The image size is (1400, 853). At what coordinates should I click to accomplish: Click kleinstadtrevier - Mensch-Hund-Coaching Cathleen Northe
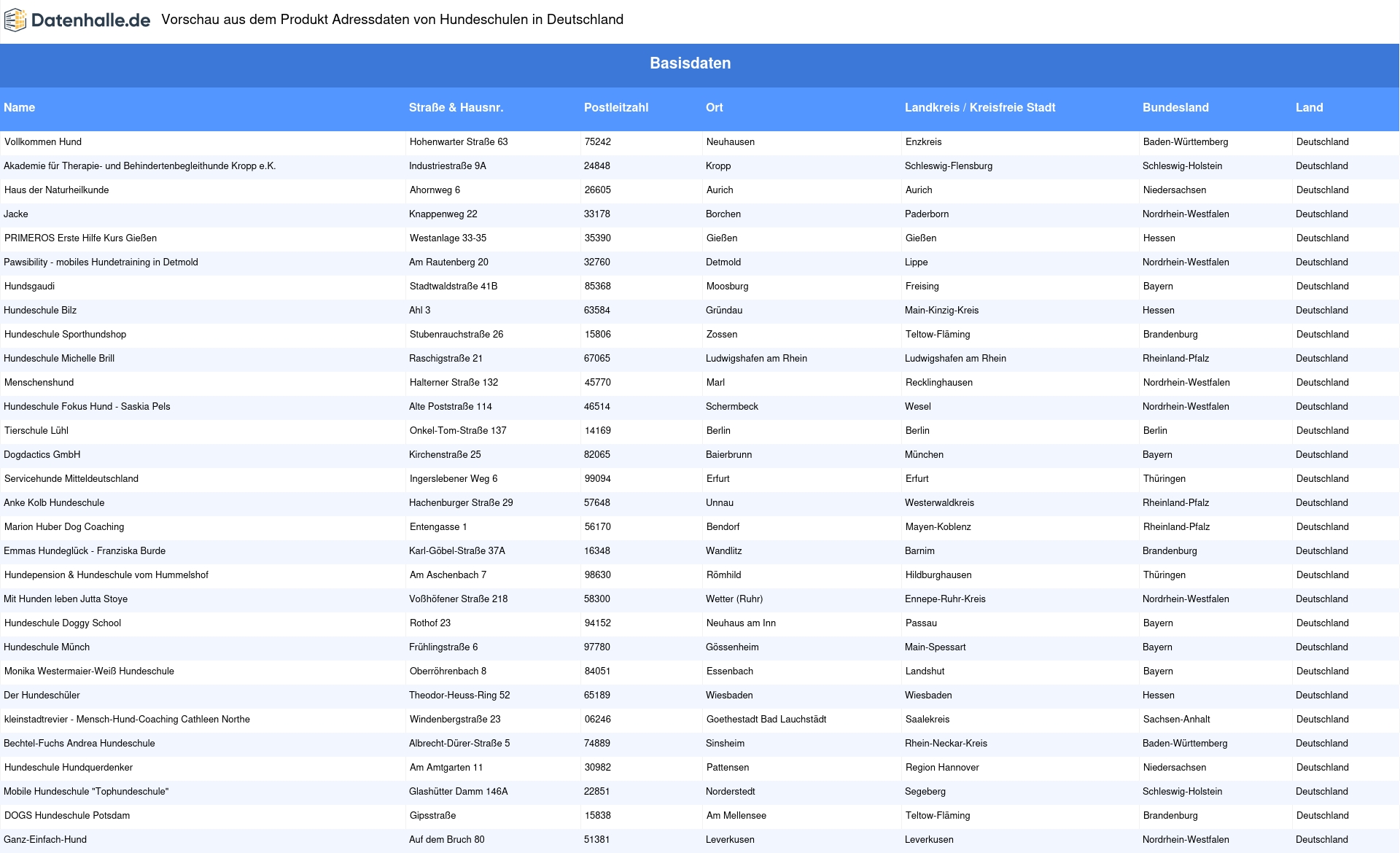(127, 720)
